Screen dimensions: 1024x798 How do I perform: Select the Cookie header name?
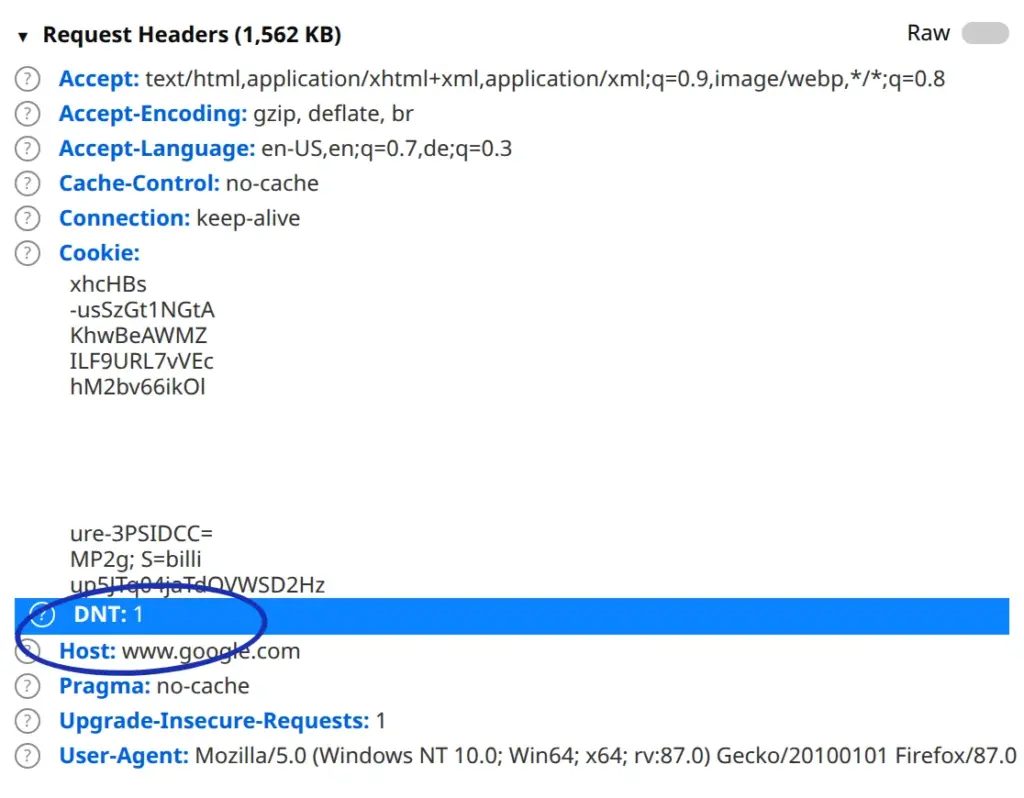point(99,253)
